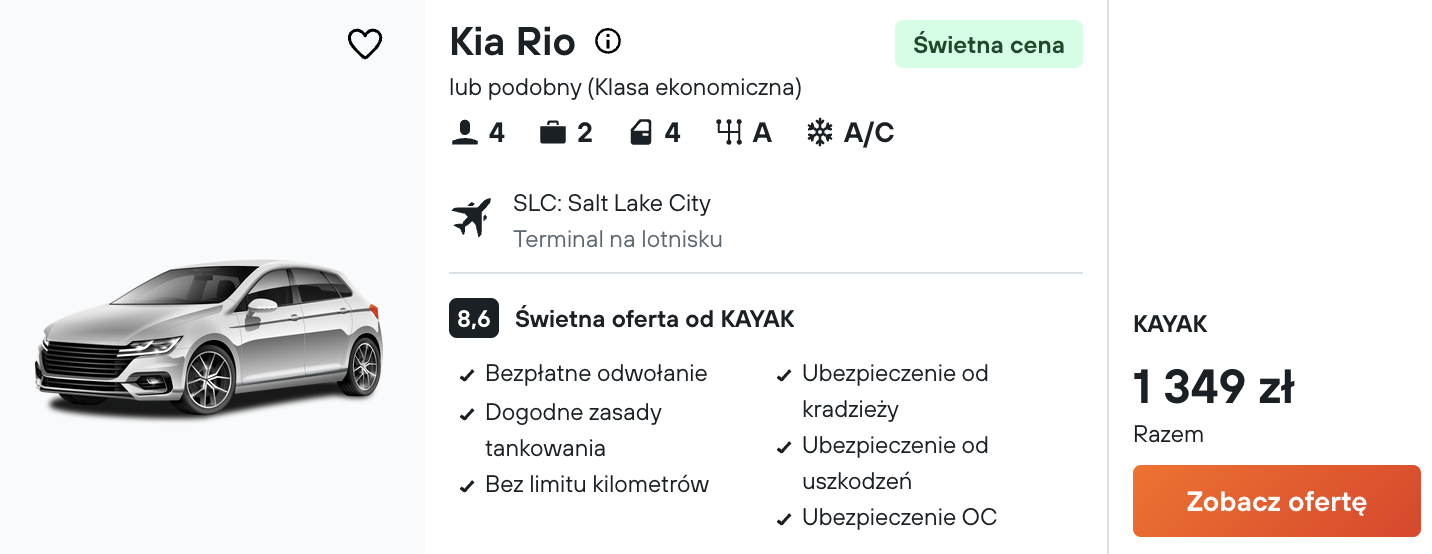Click the passenger count person icon
The image size is (1432, 554).
[x=464, y=133]
